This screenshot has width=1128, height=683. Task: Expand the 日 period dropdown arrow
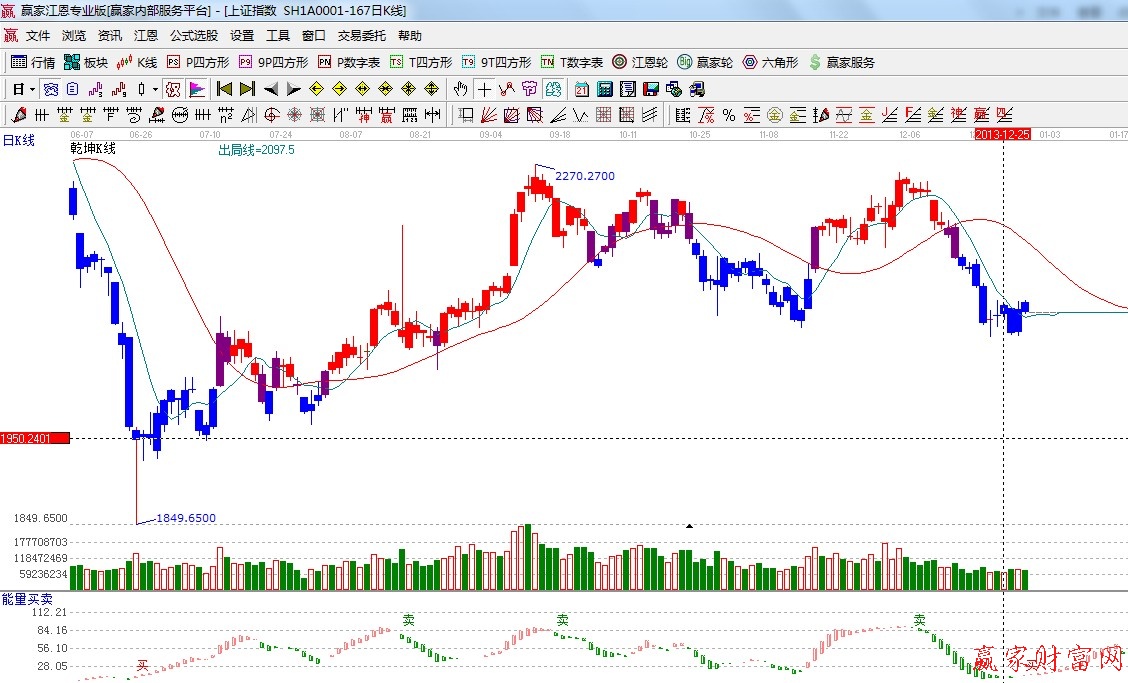click(32, 89)
